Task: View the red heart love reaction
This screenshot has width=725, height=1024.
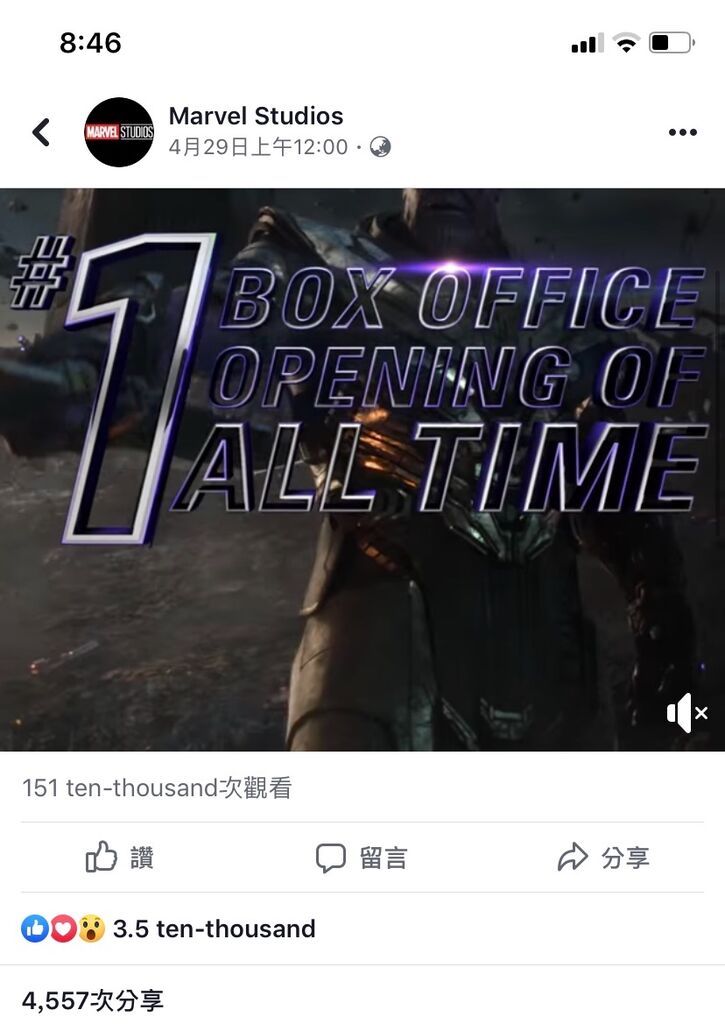Action: pos(63,928)
